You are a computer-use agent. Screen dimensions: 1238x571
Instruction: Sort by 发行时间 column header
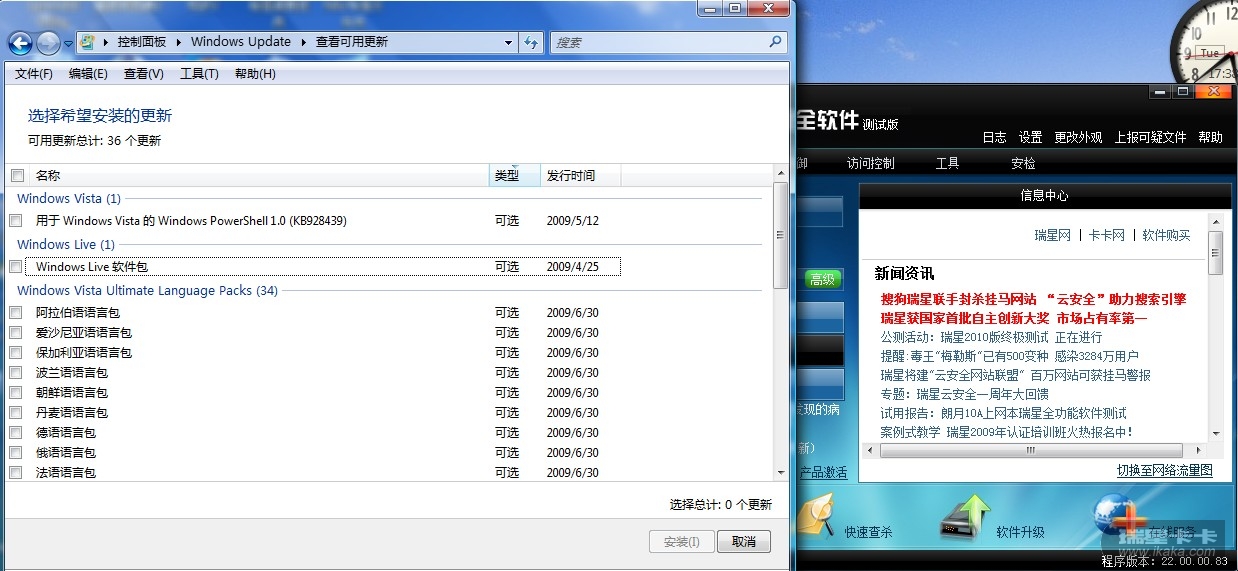pyautogui.click(x=581, y=175)
